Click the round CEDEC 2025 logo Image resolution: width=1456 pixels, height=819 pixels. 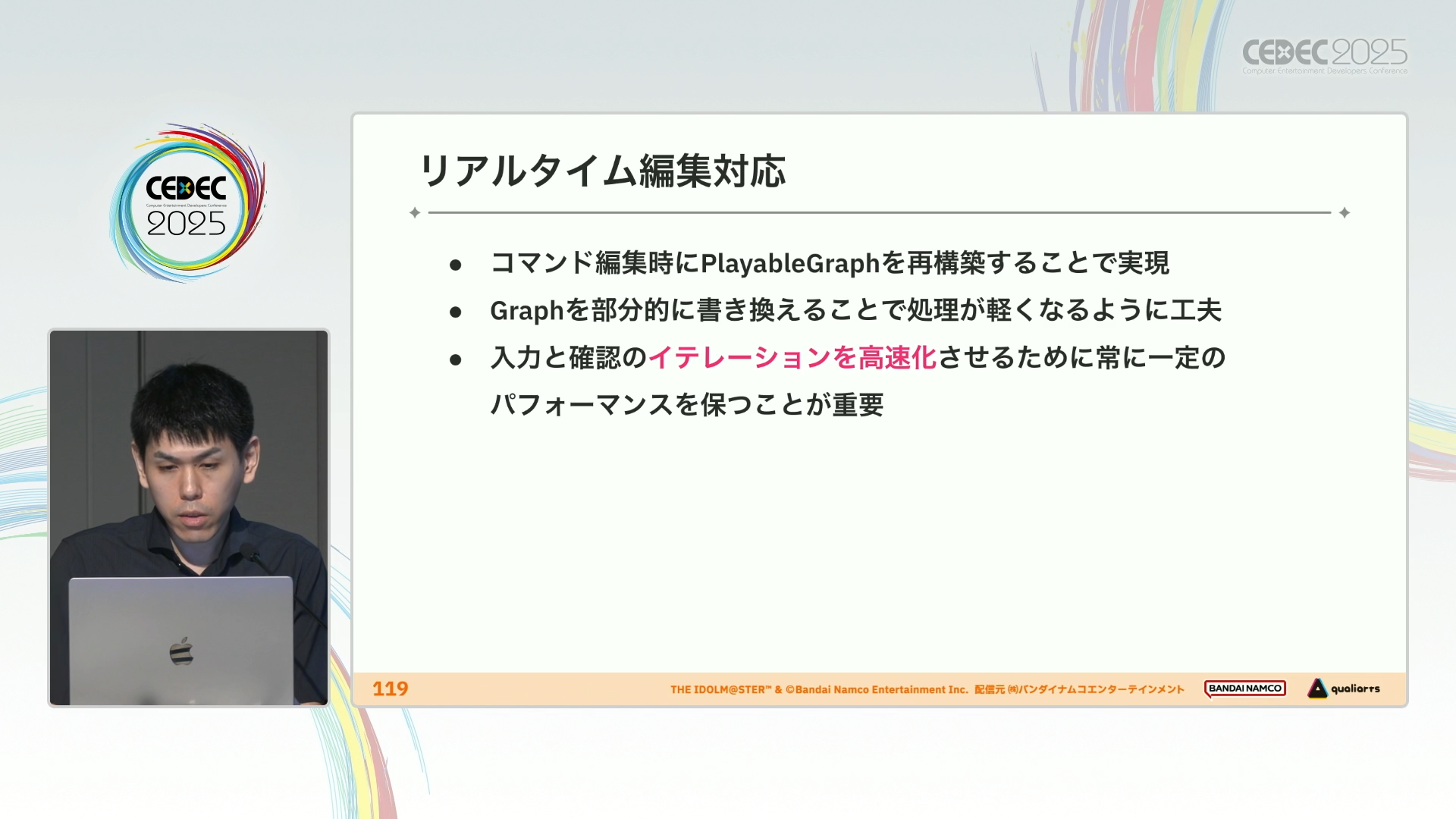point(187,203)
